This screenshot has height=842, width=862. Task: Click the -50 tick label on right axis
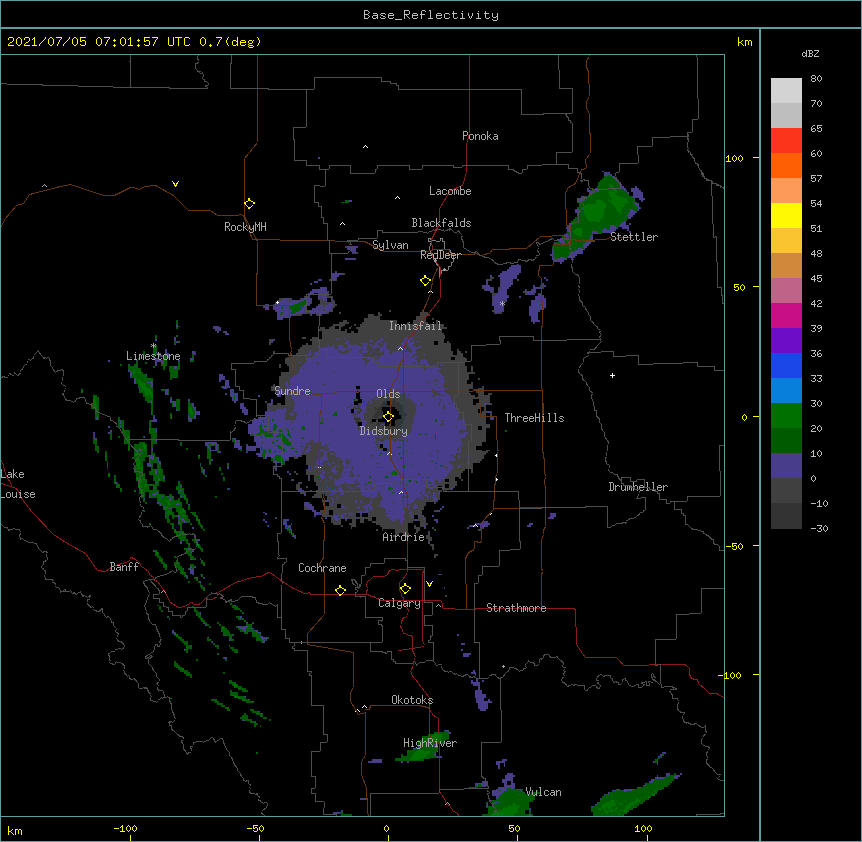pos(734,546)
